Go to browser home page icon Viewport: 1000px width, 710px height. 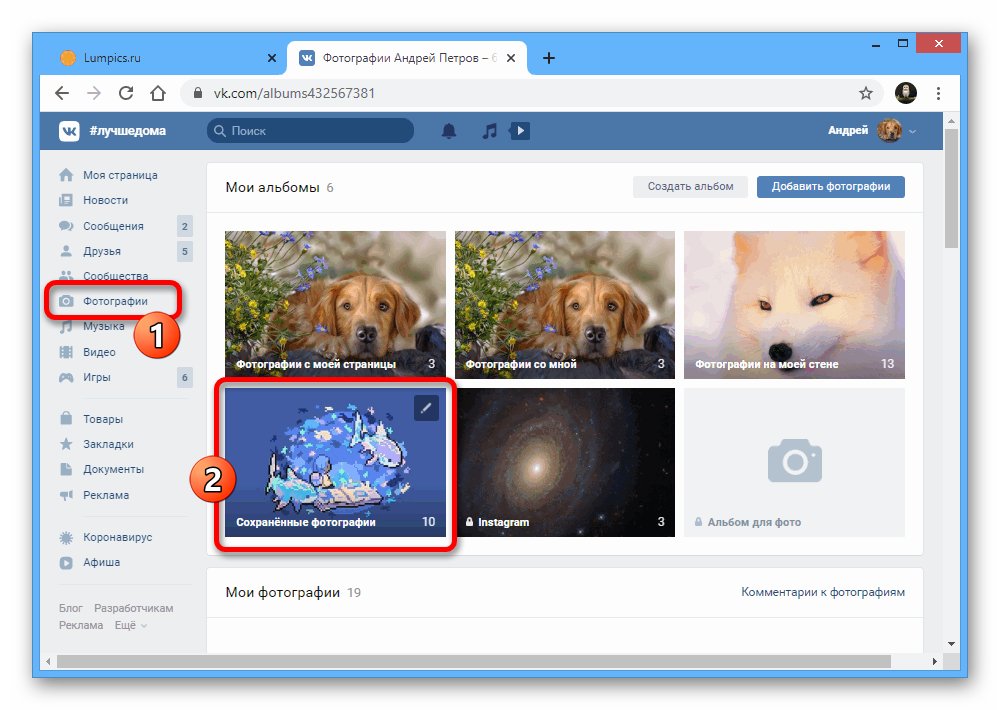click(x=158, y=93)
